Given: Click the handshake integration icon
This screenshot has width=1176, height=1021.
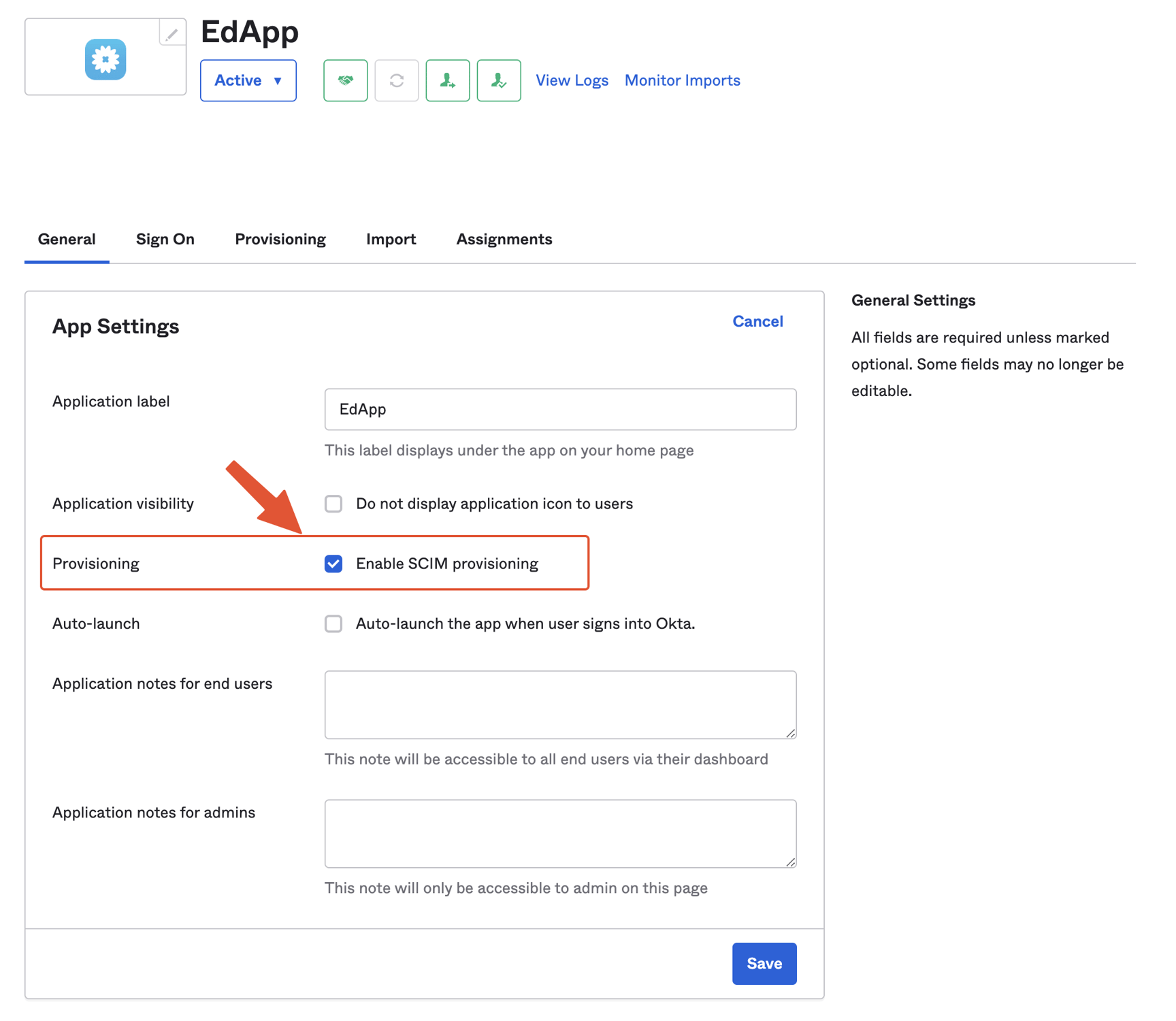Looking at the screenshot, I should [x=346, y=80].
